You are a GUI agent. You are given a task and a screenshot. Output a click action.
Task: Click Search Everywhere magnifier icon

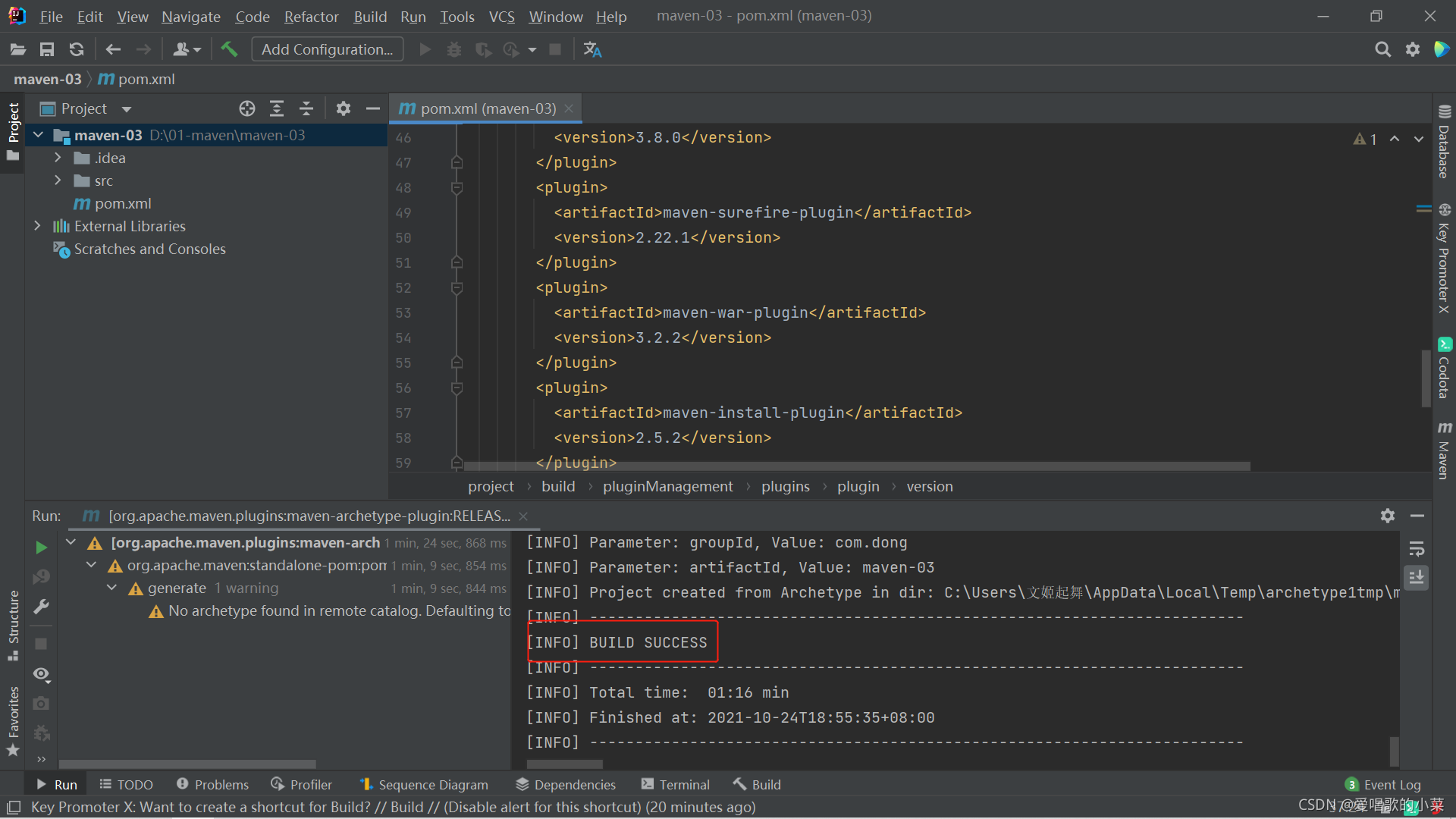(x=1382, y=49)
